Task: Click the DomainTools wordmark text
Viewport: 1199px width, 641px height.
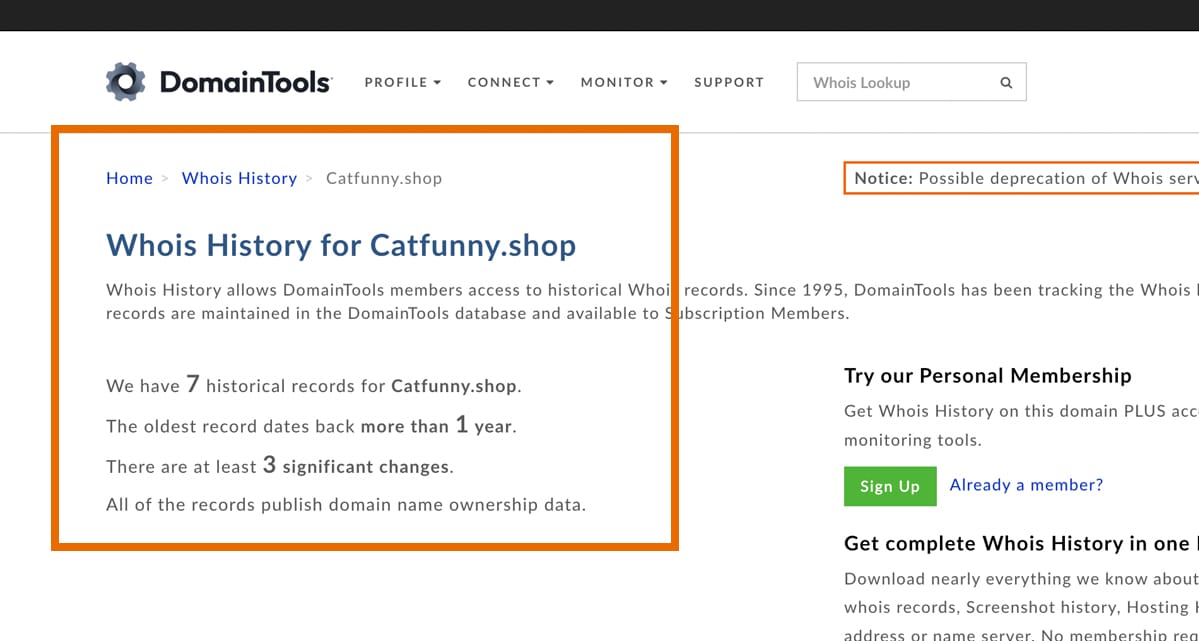Action: 245,82
